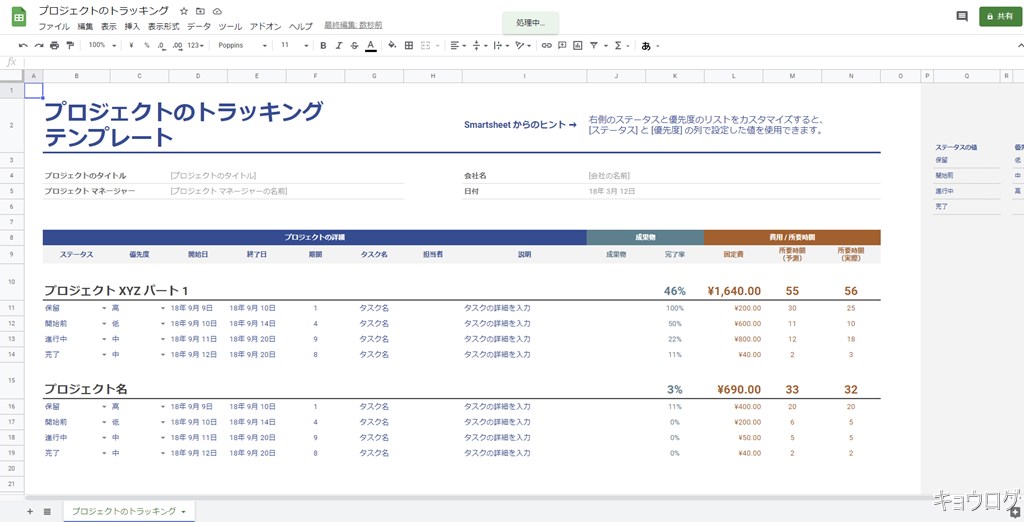Open the vertical align dropdown

pos(479,46)
